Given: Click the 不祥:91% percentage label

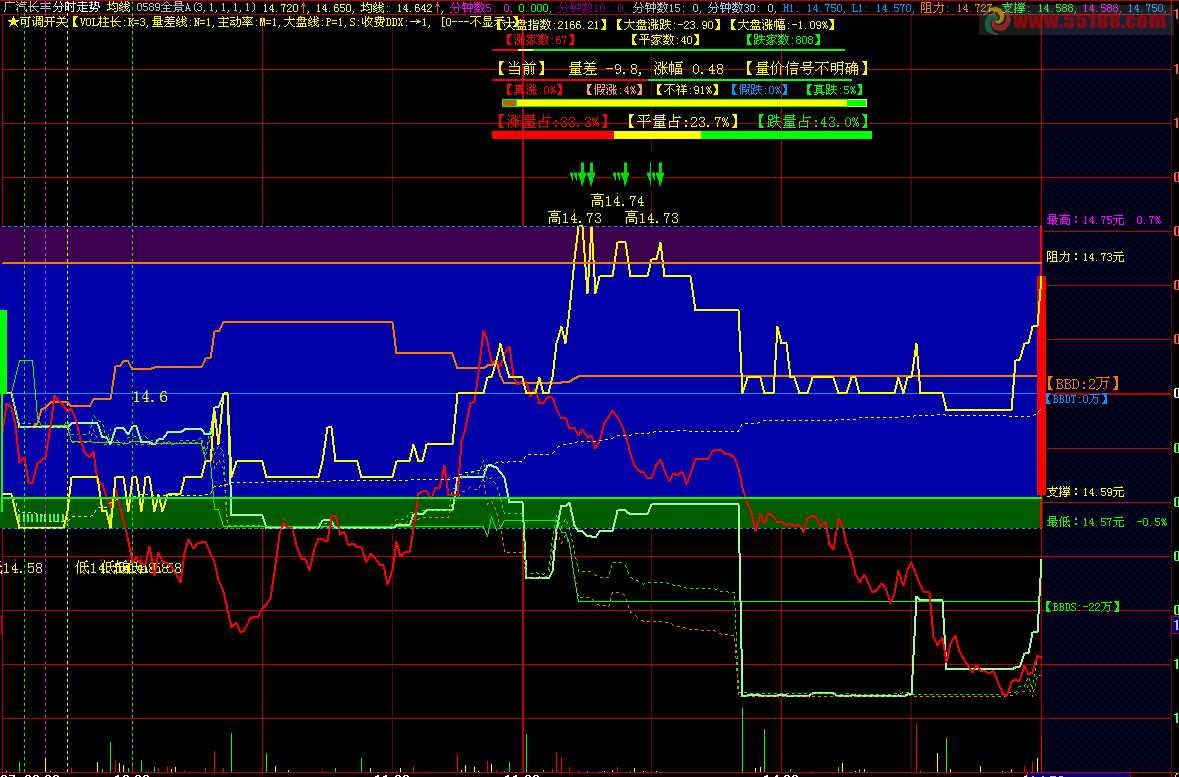Looking at the screenshot, I should 687,90.
